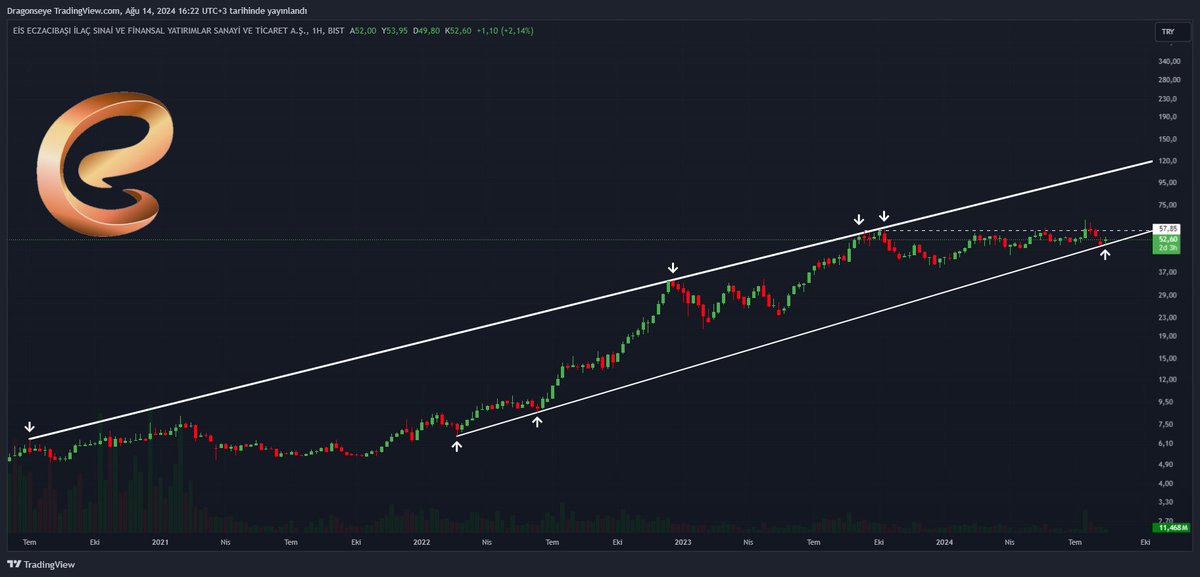Click the 4,00 price axis label
1200x577 pixels.
(1166, 483)
